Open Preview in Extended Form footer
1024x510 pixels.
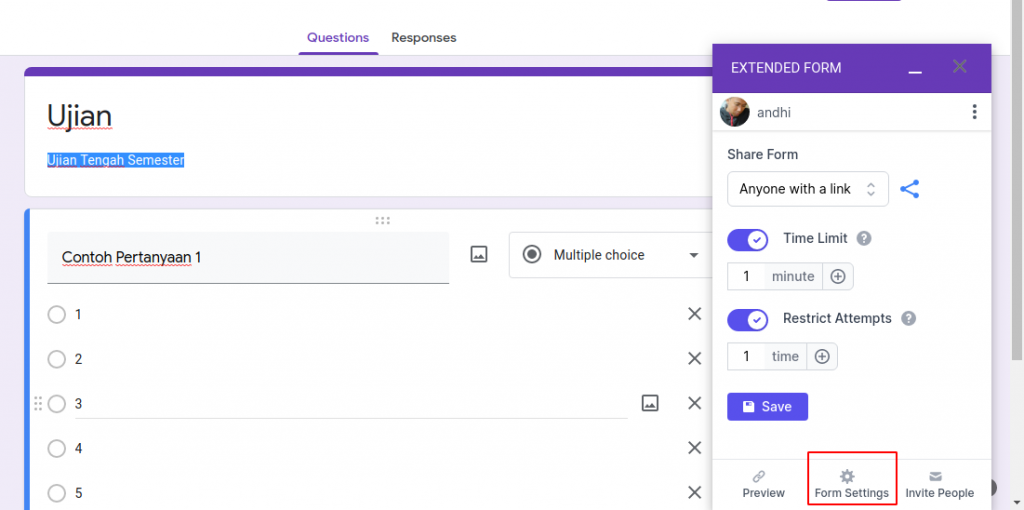point(763,485)
